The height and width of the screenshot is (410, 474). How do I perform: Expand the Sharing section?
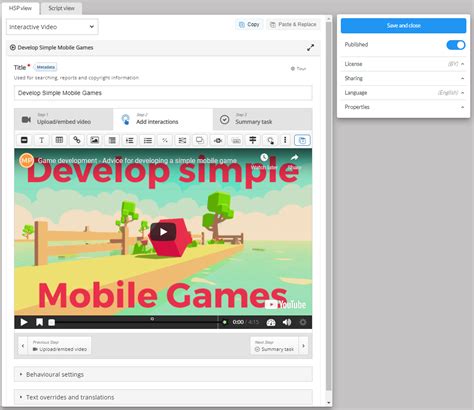point(404,78)
